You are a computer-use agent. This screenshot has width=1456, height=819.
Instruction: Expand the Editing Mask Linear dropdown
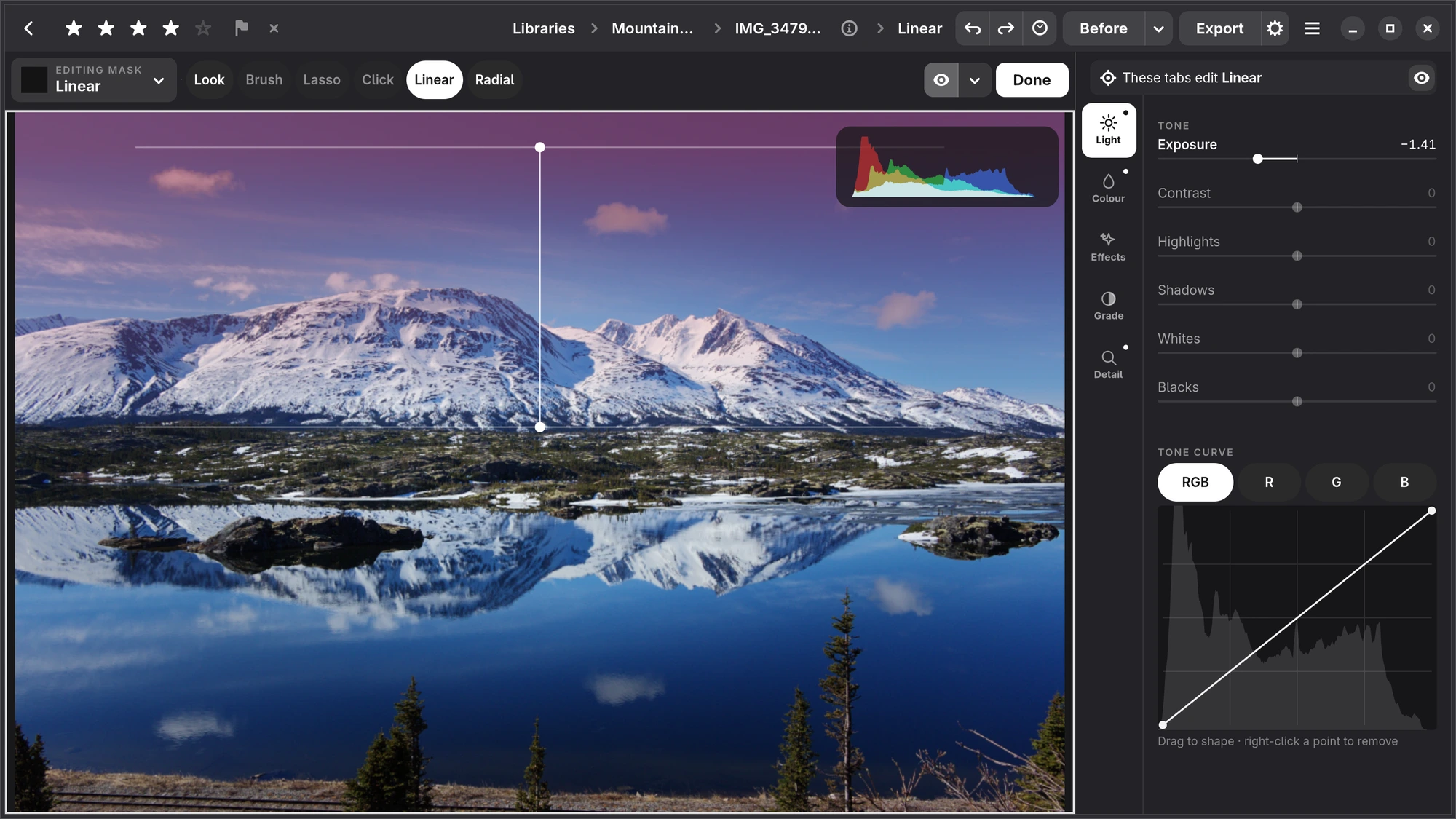pyautogui.click(x=94, y=80)
